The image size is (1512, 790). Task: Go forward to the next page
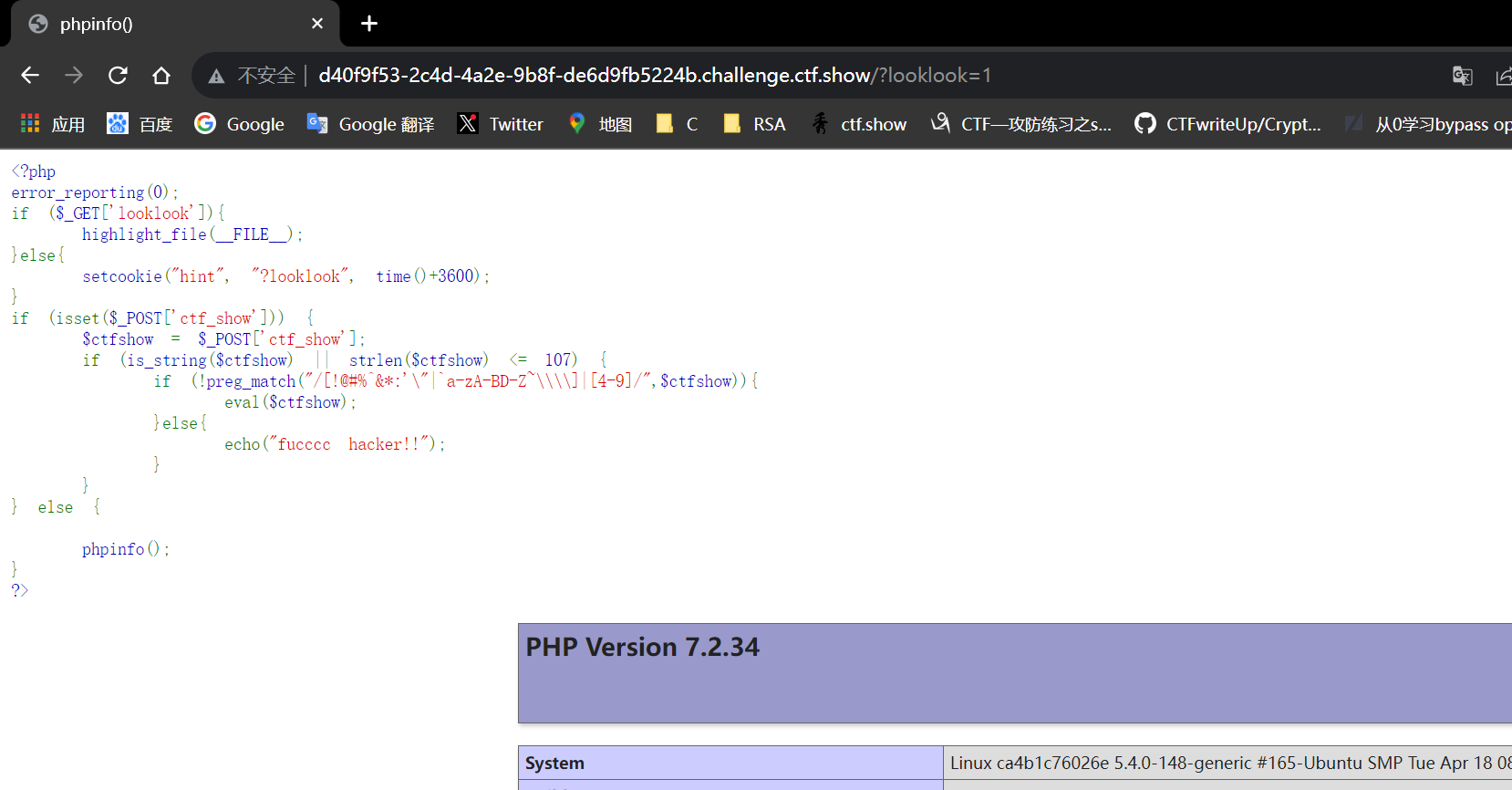click(74, 75)
